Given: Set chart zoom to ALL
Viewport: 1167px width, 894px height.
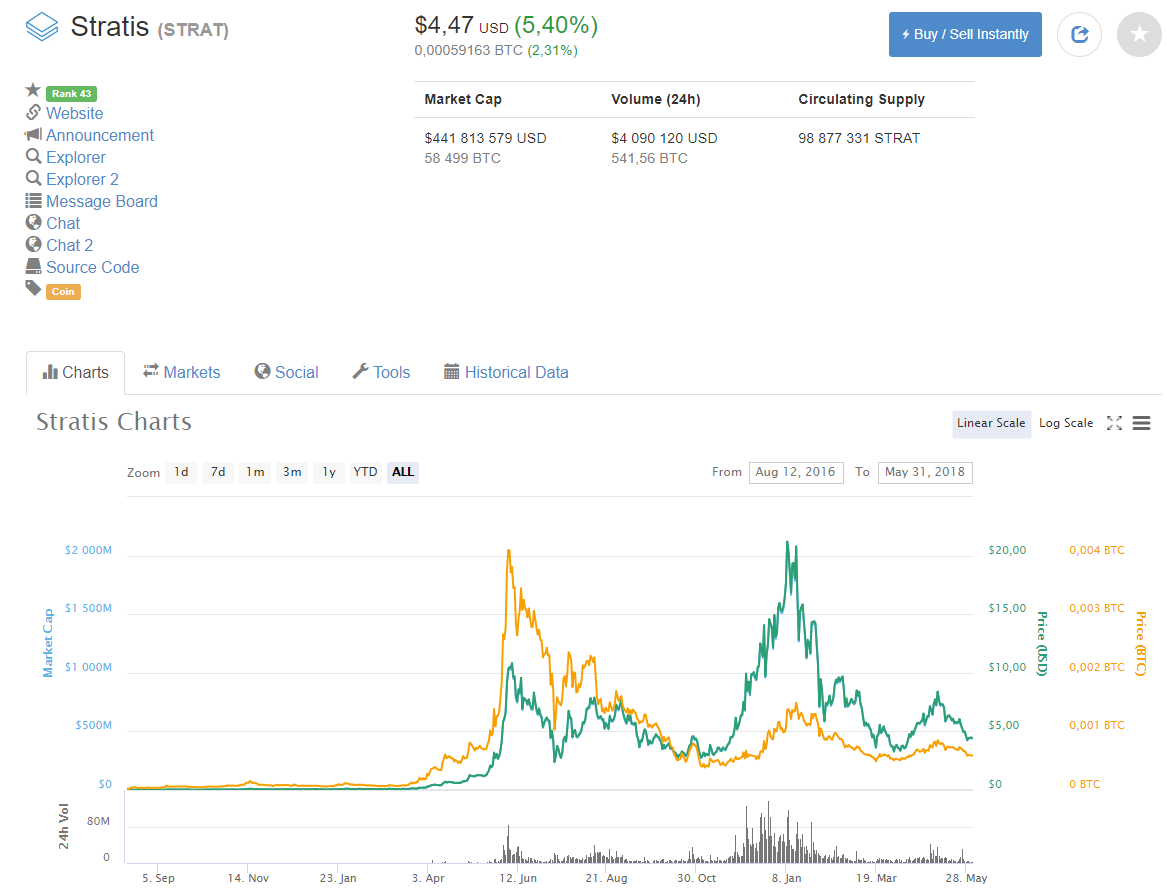Looking at the screenshot, I should [403, 472].
